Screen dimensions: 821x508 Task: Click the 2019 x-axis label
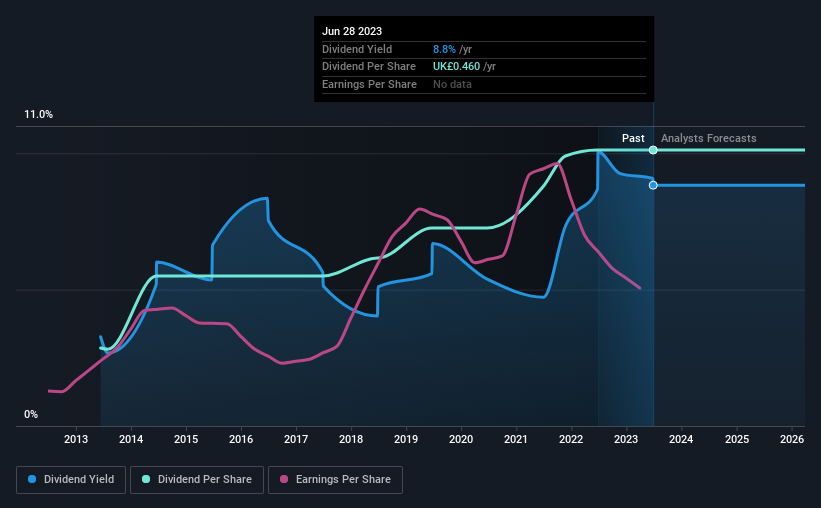406,439
